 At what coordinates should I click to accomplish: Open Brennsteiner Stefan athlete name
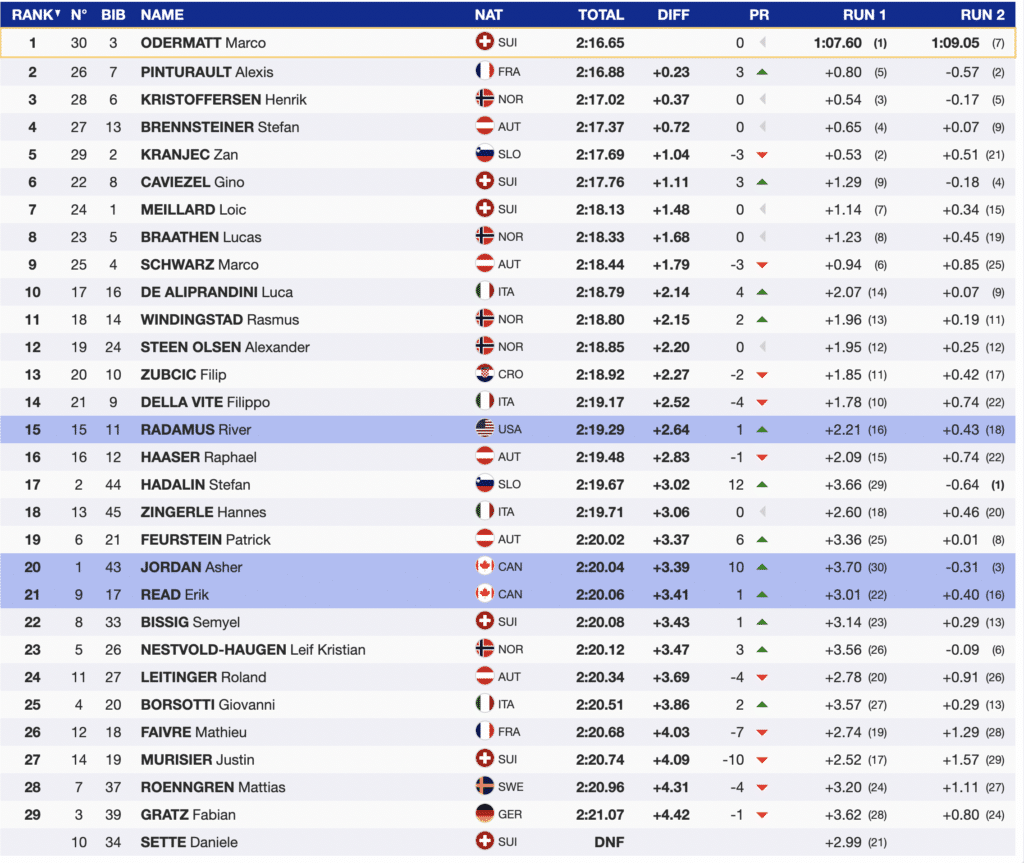219,127
